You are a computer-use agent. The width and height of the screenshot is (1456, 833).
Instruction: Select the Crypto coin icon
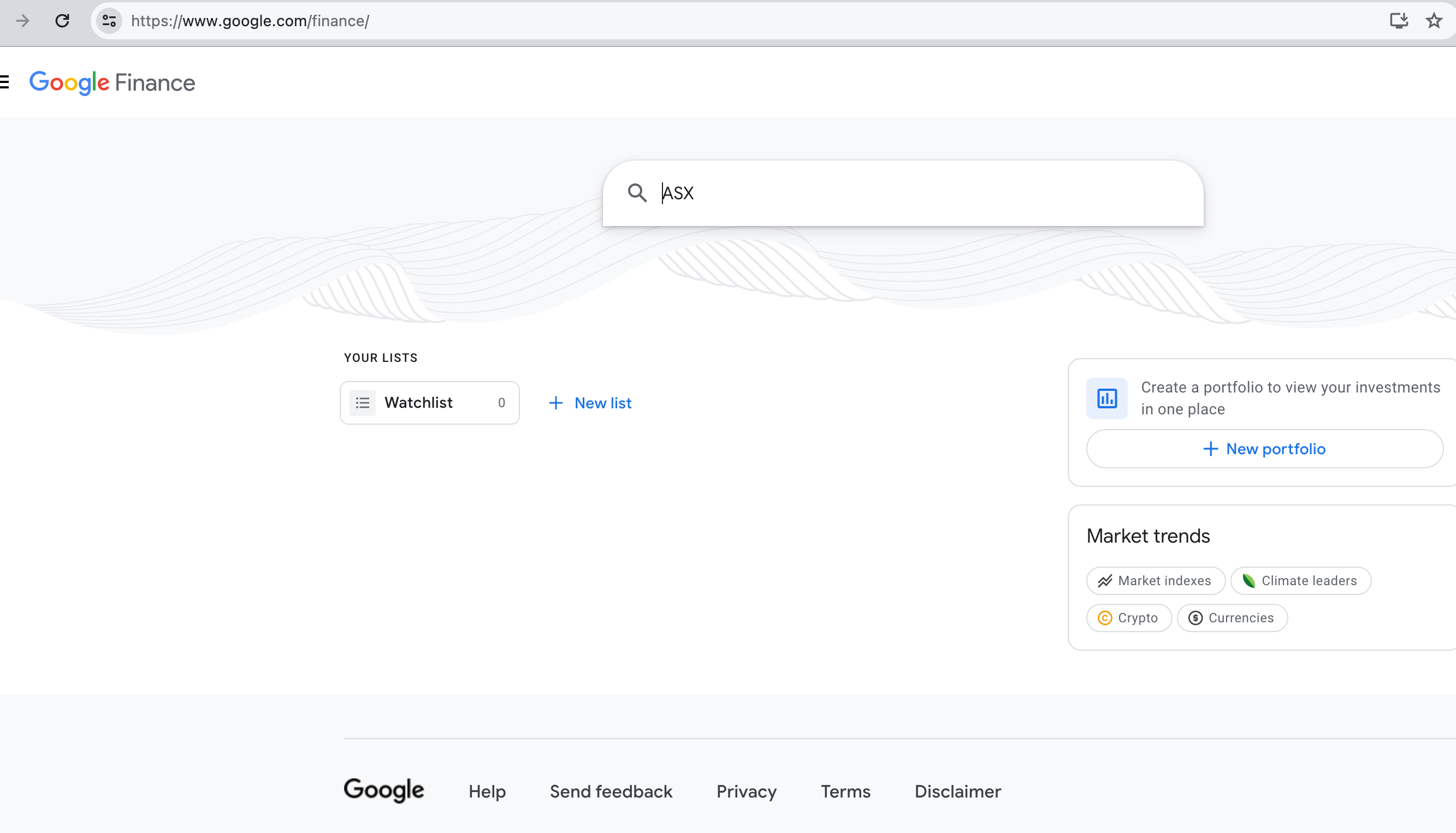coord(1105,618)
